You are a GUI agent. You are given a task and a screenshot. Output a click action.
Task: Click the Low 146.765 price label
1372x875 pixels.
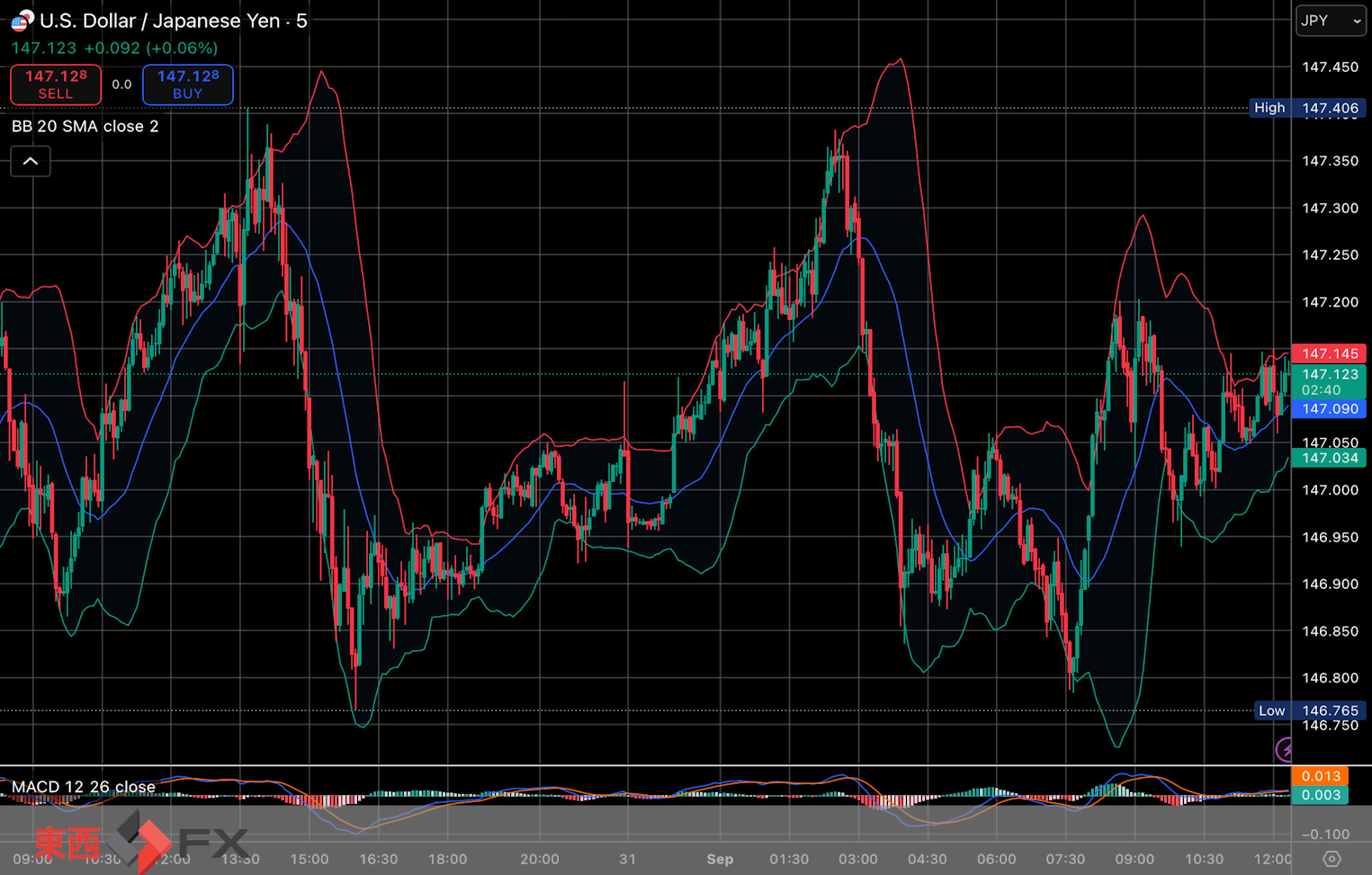1309,710
